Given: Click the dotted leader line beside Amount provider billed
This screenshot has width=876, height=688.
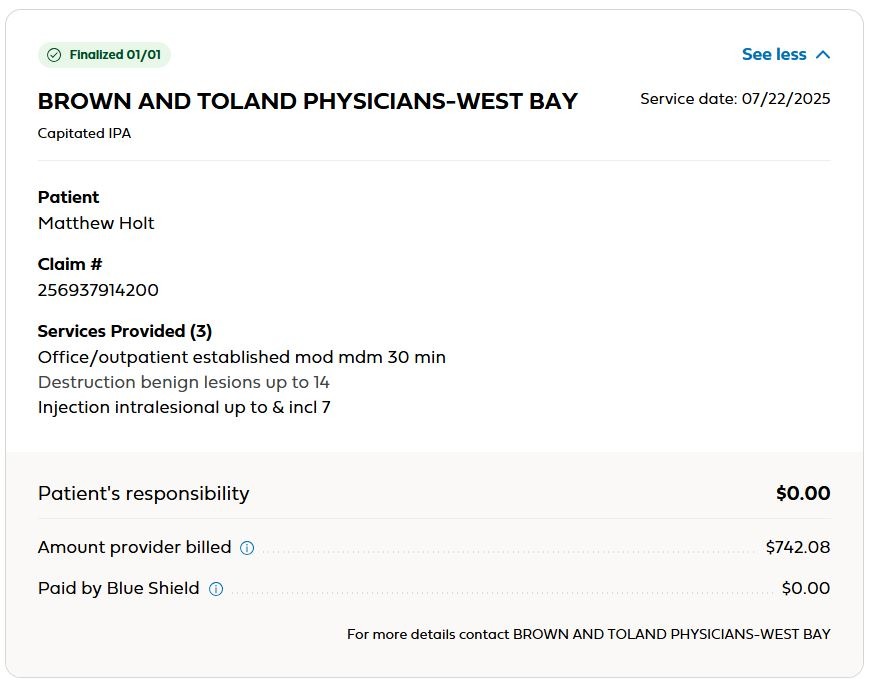Looking at the screenshot, I should point(500,550).
